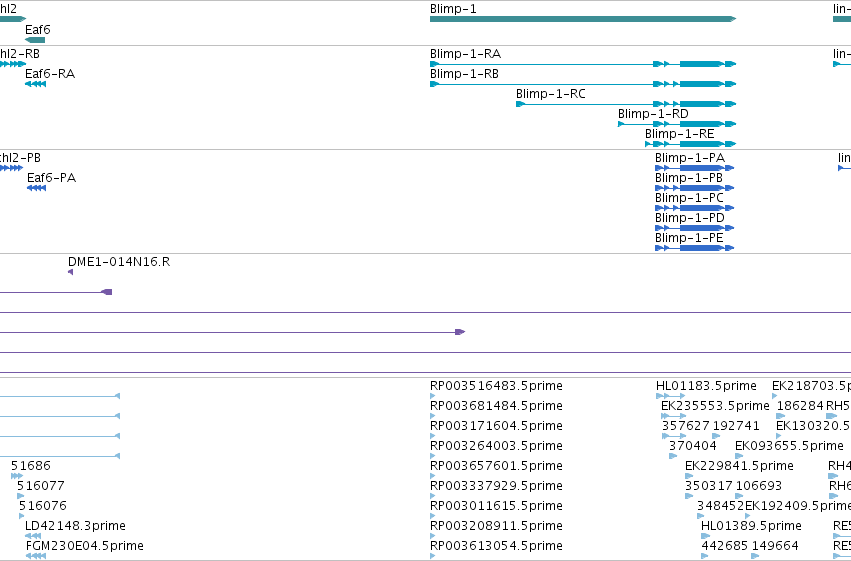
Task: Open EST RP003208911.5prime
Action: pos(496,526)
